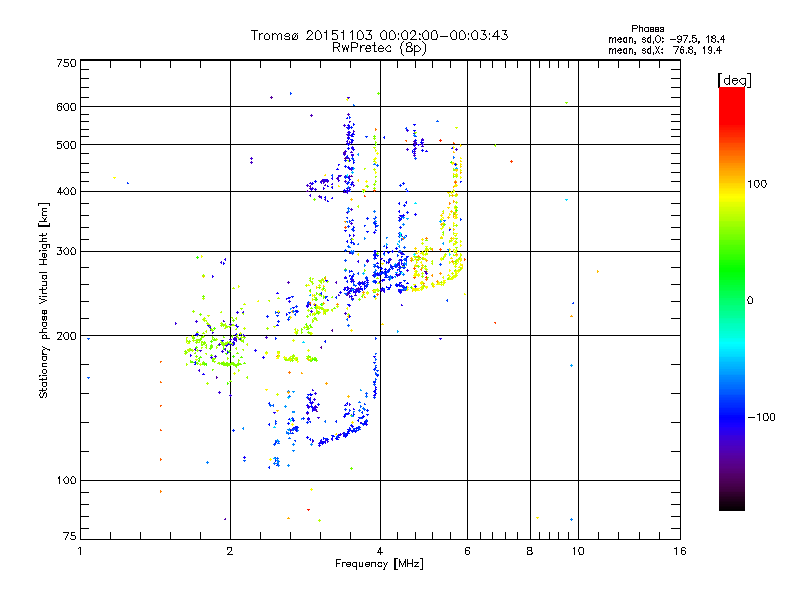The width and height of the screenshot is (800, 600).
Task: Click the y-axis tick label '750'
Action: [66, 63]
